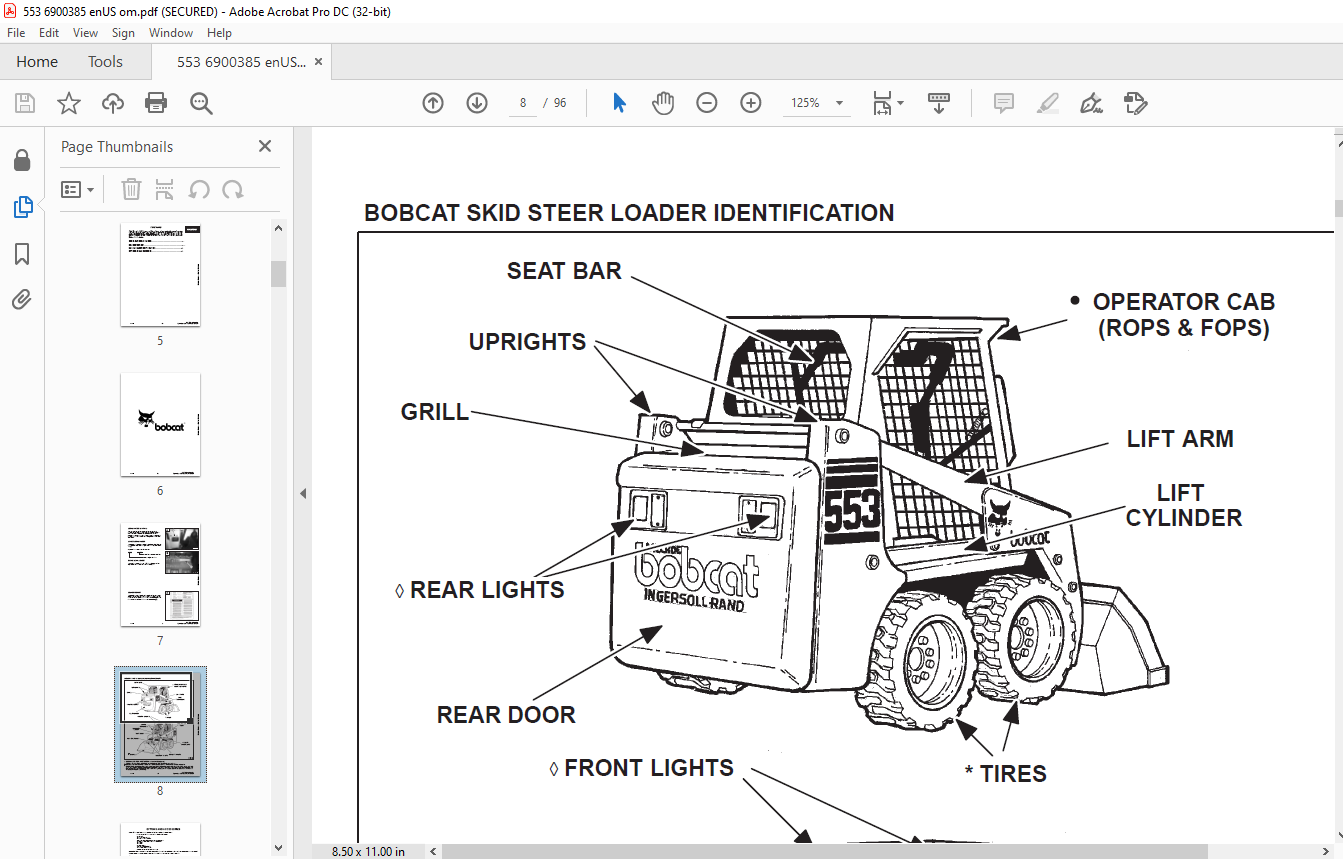Click the insert pages icon
Viewport: 1343px width, 859px height.
click(165, 189)
